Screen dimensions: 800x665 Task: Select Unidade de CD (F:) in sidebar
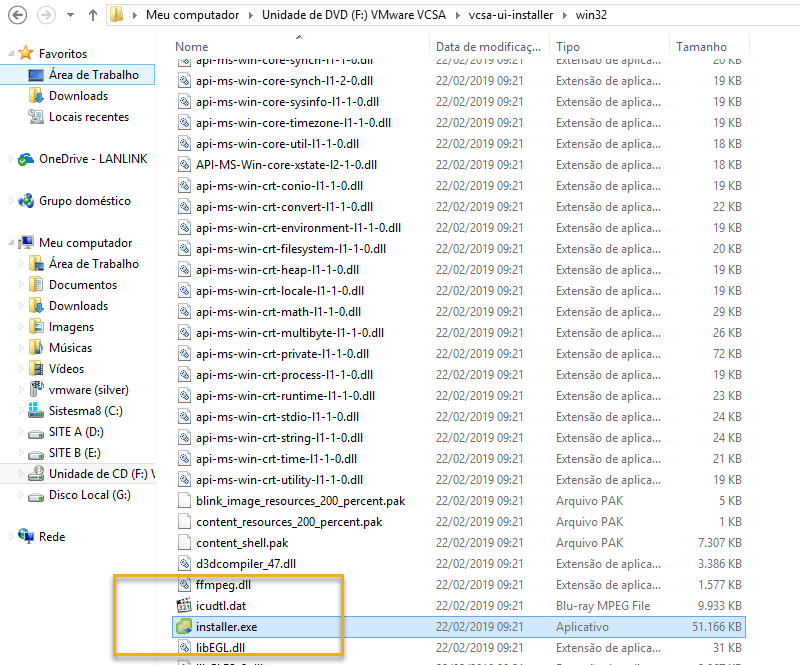[98, 474]
